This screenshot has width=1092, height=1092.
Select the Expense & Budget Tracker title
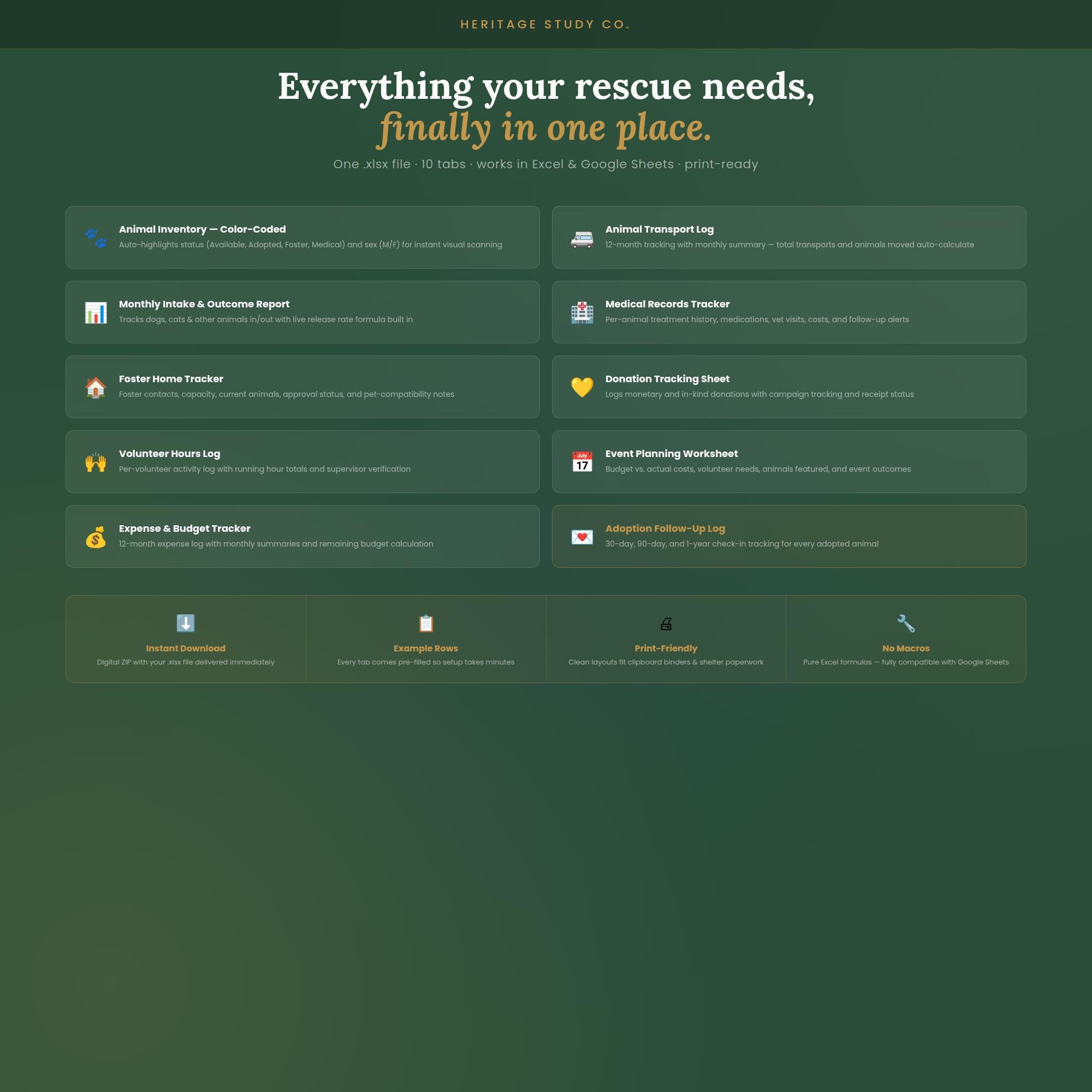(184, 529)
